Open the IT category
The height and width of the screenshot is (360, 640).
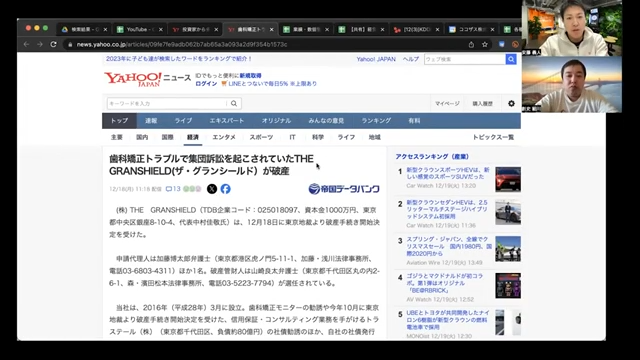[292, 137]
